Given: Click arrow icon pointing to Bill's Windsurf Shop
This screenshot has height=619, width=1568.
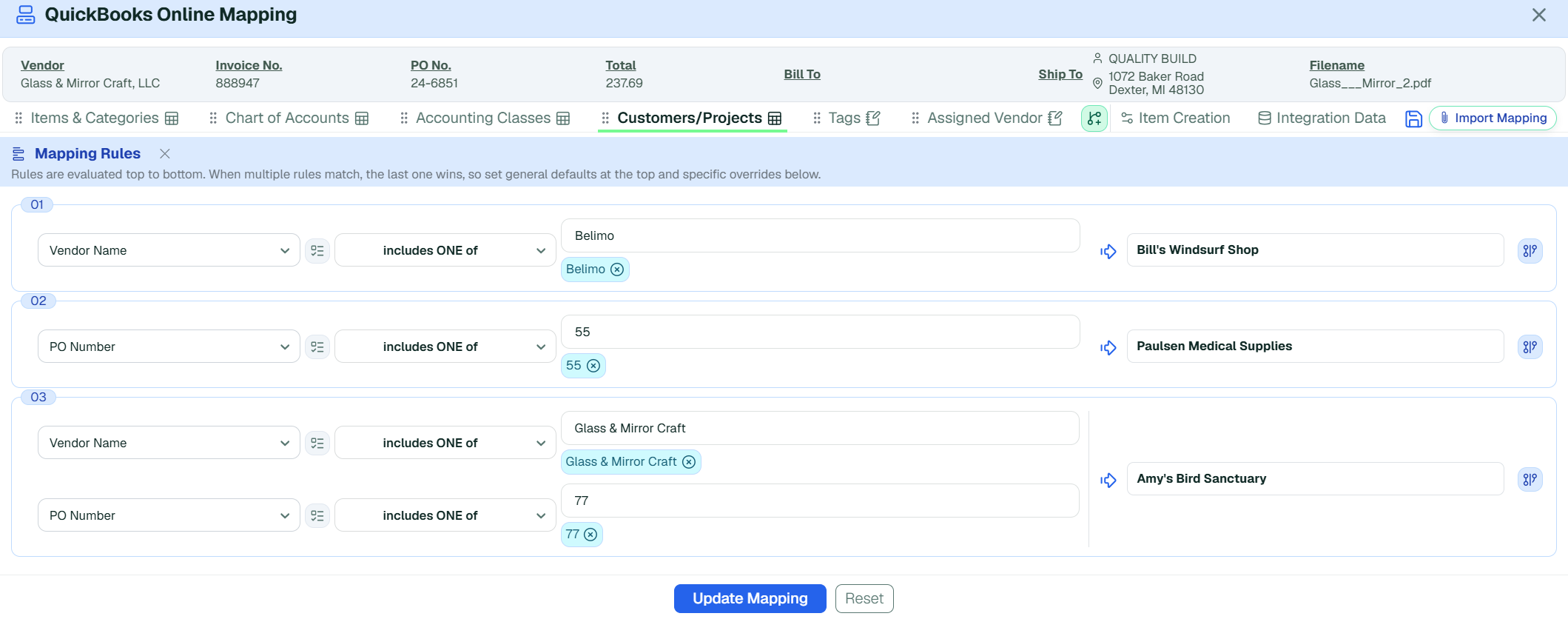Looking at the screenshot, I should point(1108,252).
